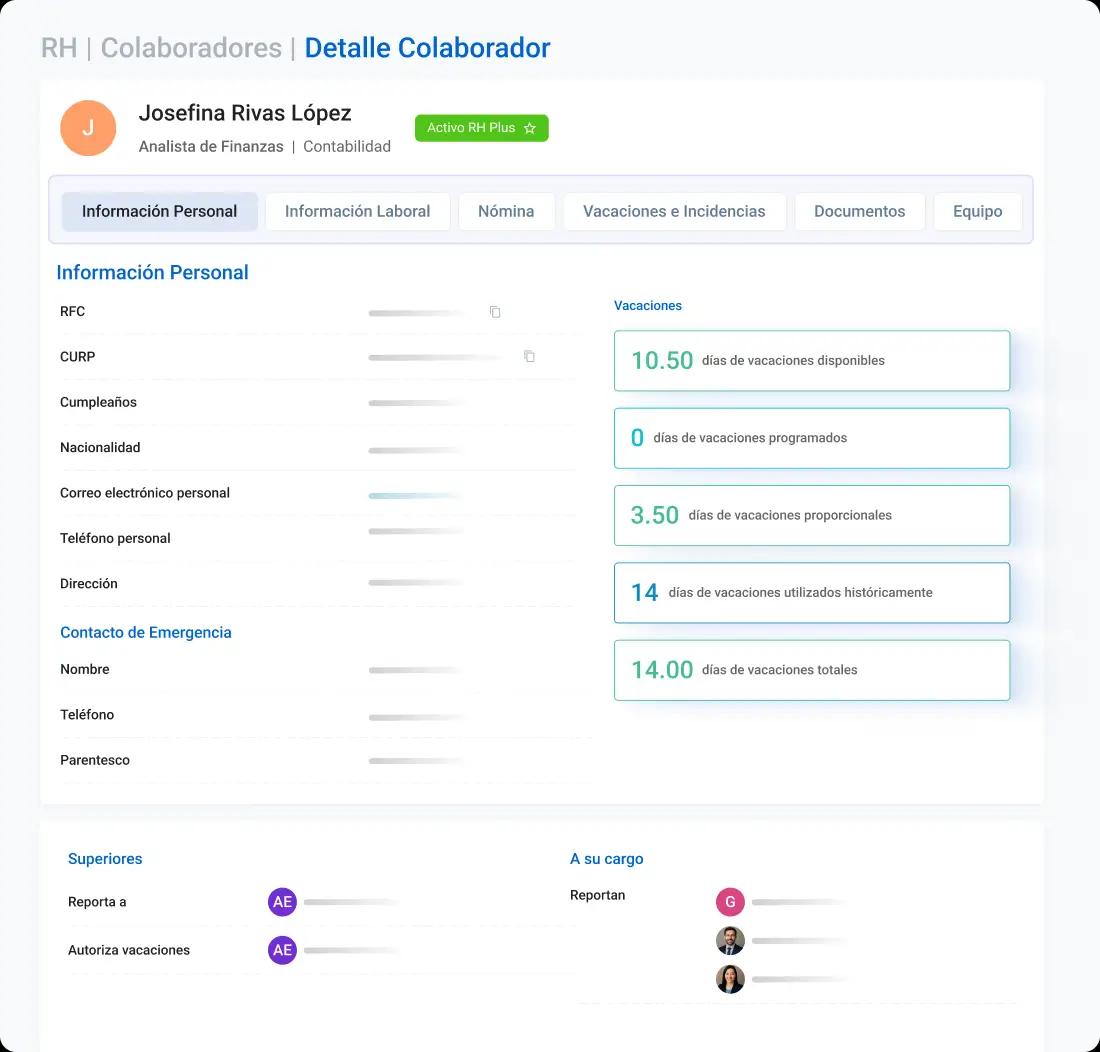Click the star icon in the Activo RH Plus badge
The image size is (1100, 1052).
coord(530,128)
